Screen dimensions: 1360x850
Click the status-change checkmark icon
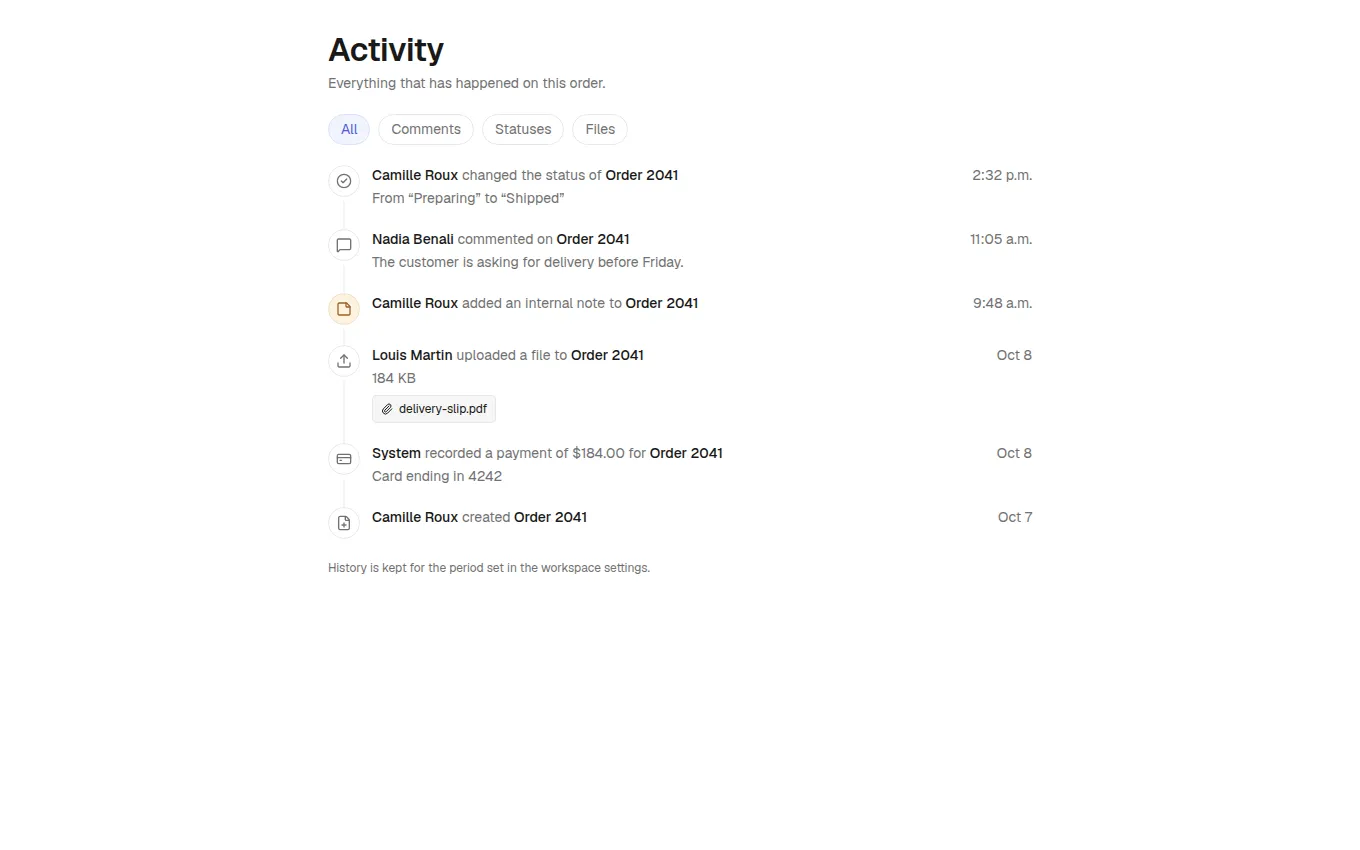344,181
